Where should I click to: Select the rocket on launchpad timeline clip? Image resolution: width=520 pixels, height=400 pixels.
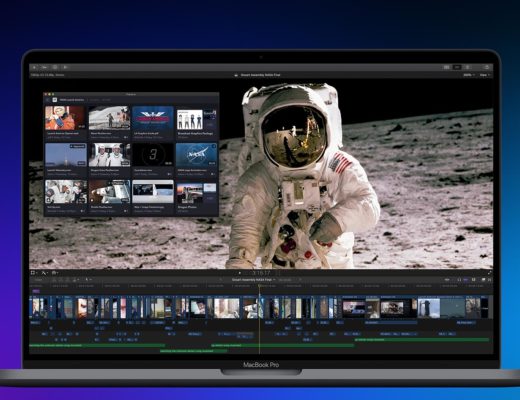pyautogui.click(x=429, y=307)
